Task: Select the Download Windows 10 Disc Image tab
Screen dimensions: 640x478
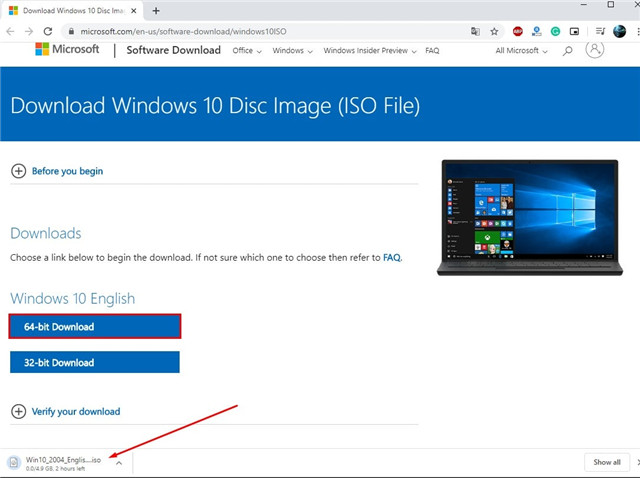Action: [72, 11]
